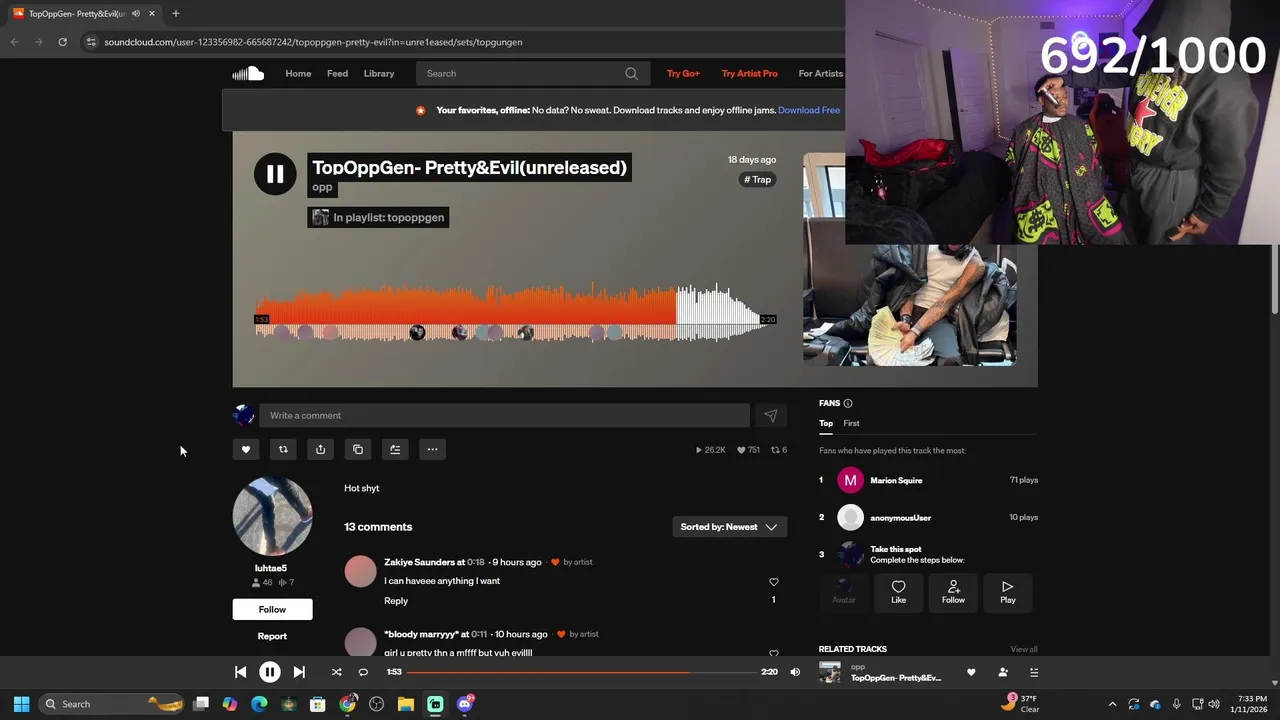
Task: Like Zakiye Saunders' comment
Action: coord(773,582)
